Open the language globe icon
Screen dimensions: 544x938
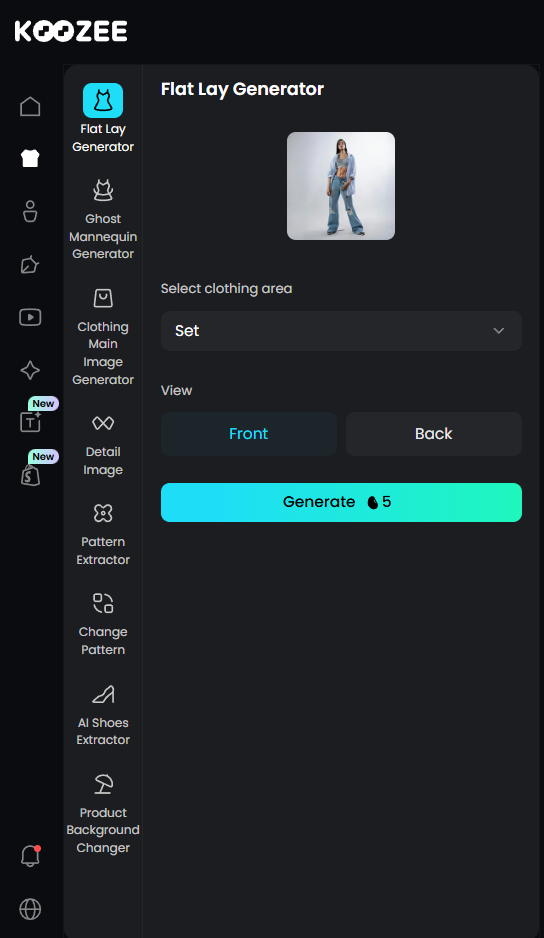(x=30, y=909)
